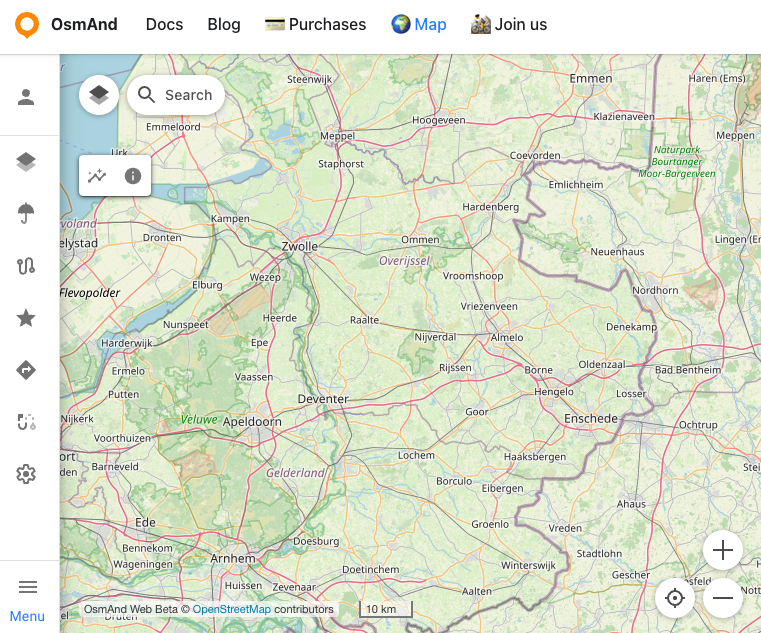Click the track analysis chart icon
Viewport: 761px width, 633px height.
(97, 176)
